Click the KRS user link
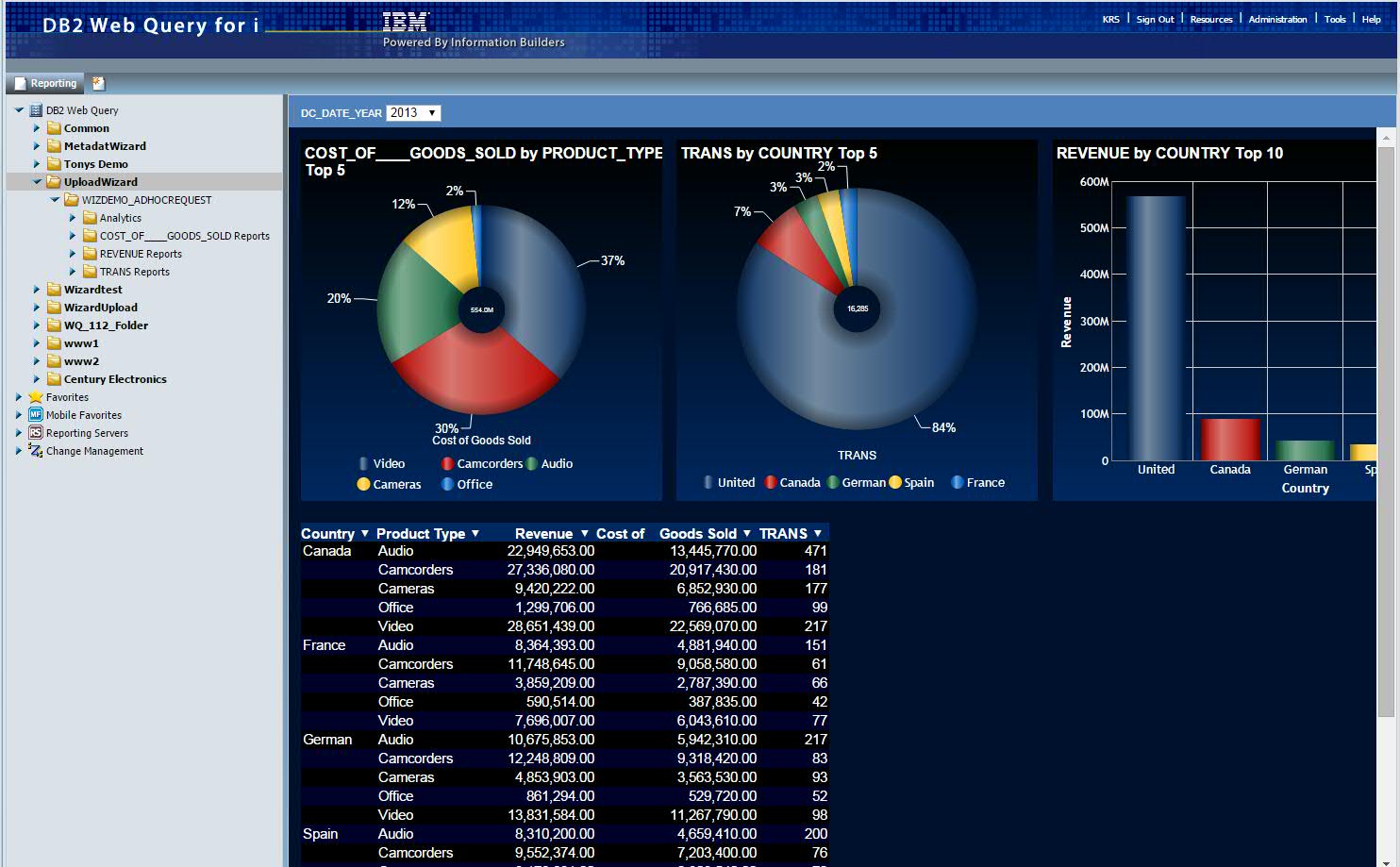Image resolution: width=1400 pixels, height=867 pixels. tap(1111, 19)
